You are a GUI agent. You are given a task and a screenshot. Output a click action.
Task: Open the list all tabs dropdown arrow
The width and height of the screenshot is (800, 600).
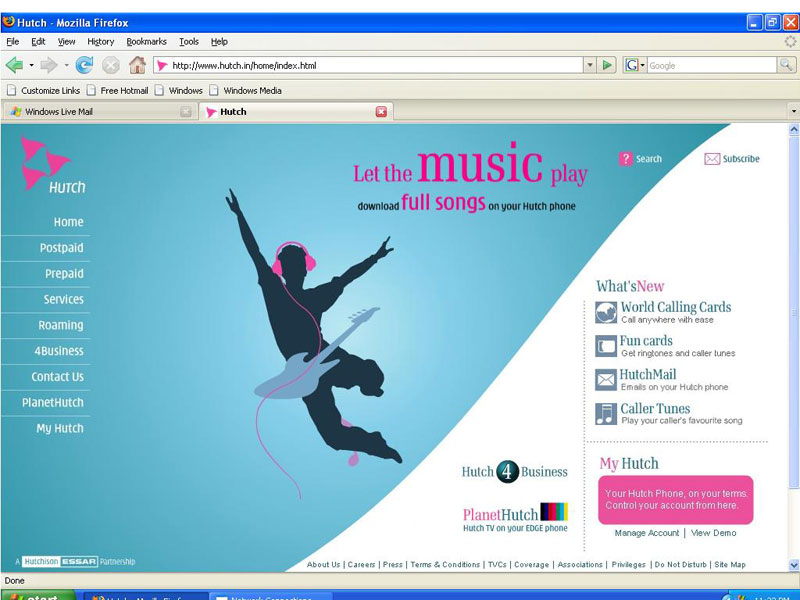pyautogui.click(x=793, y=111)
